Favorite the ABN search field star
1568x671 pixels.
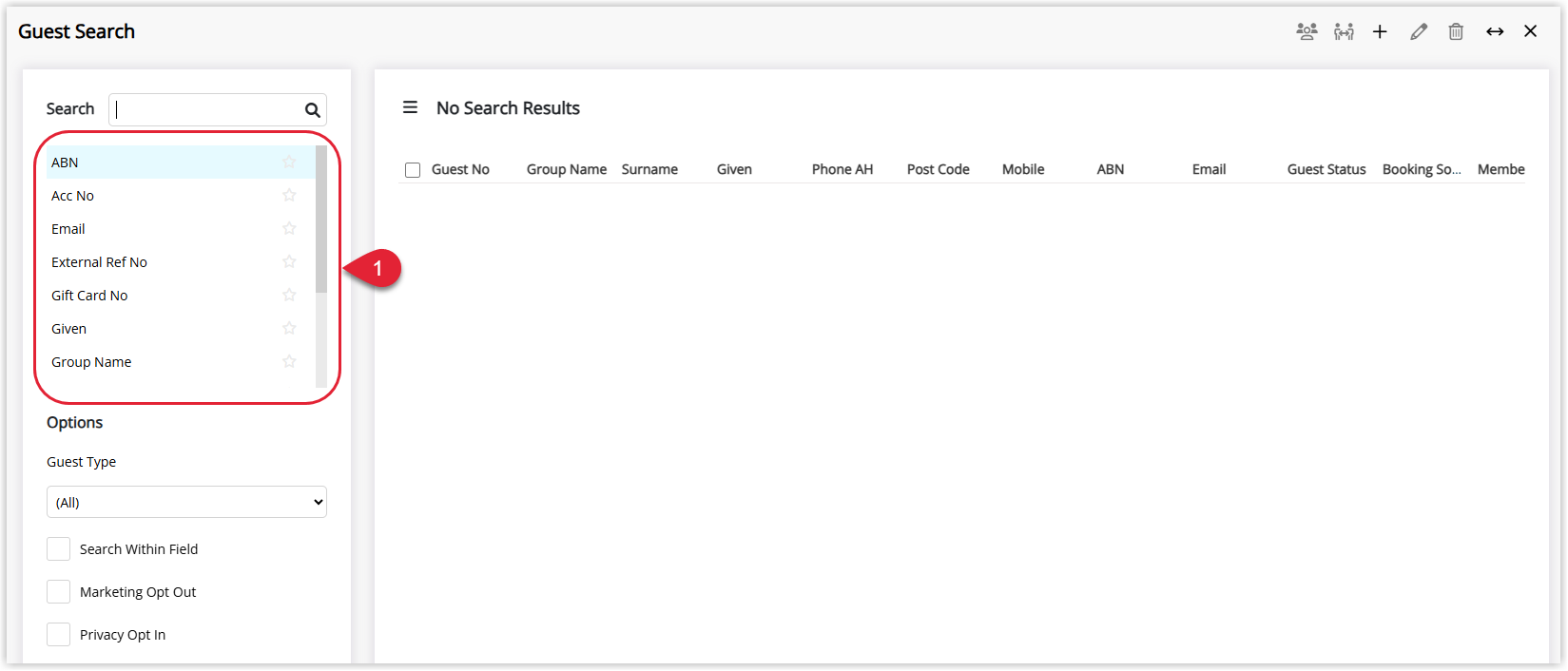click(x=289, y=163)
